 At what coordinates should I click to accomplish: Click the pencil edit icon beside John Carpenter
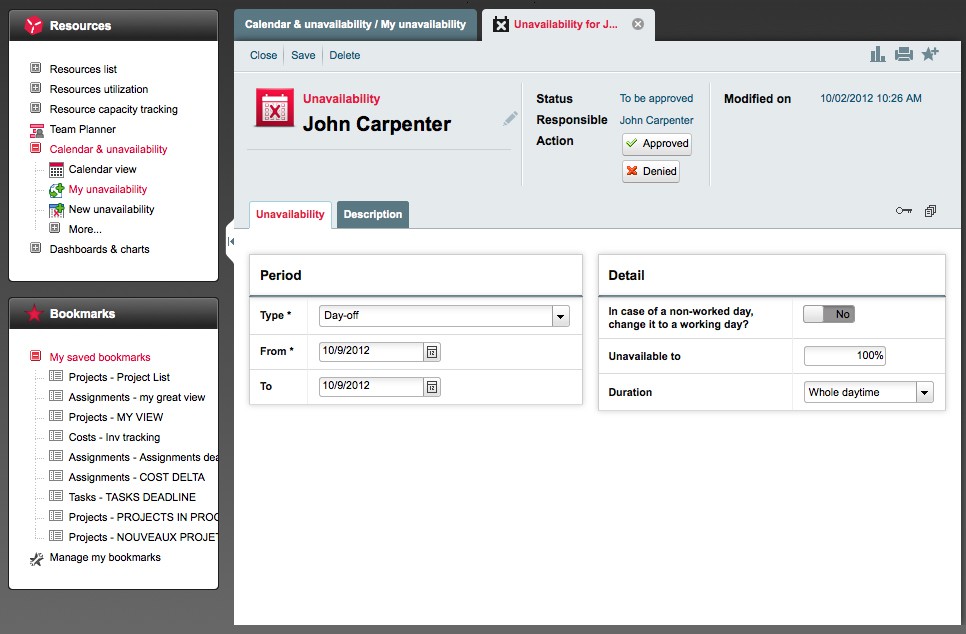(x=511, y=119)
